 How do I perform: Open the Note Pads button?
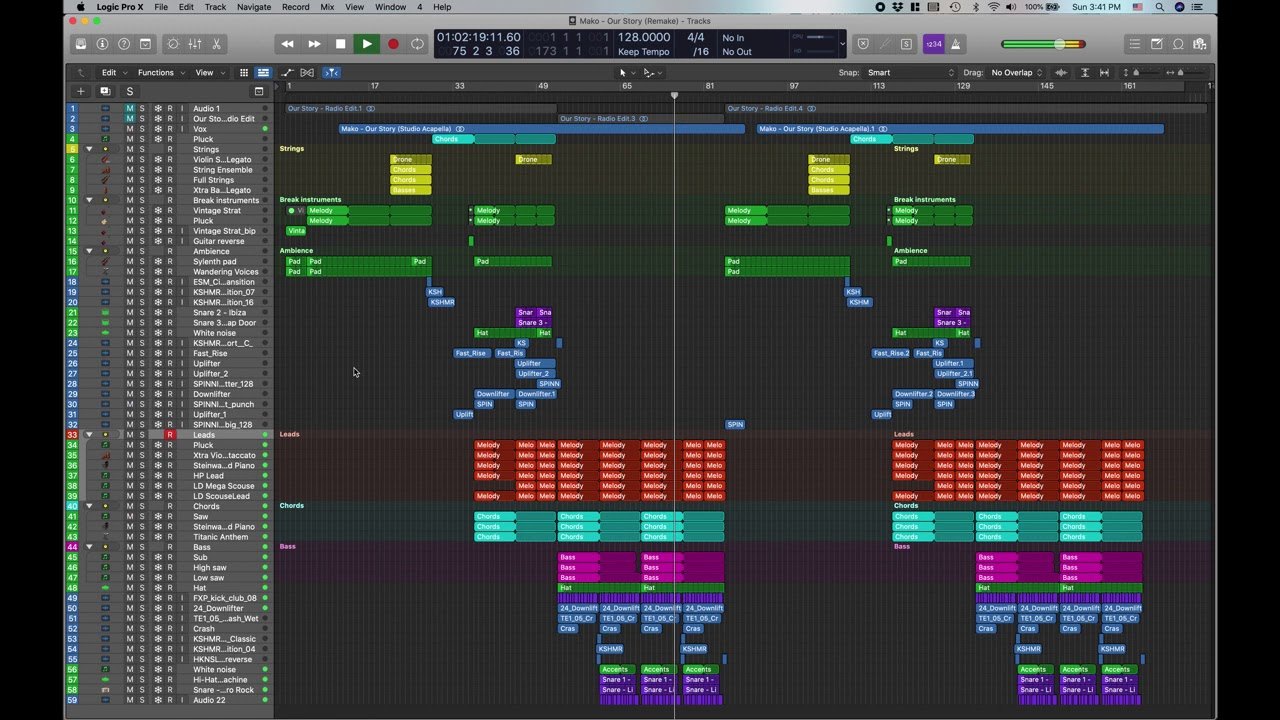point(1156,44)
